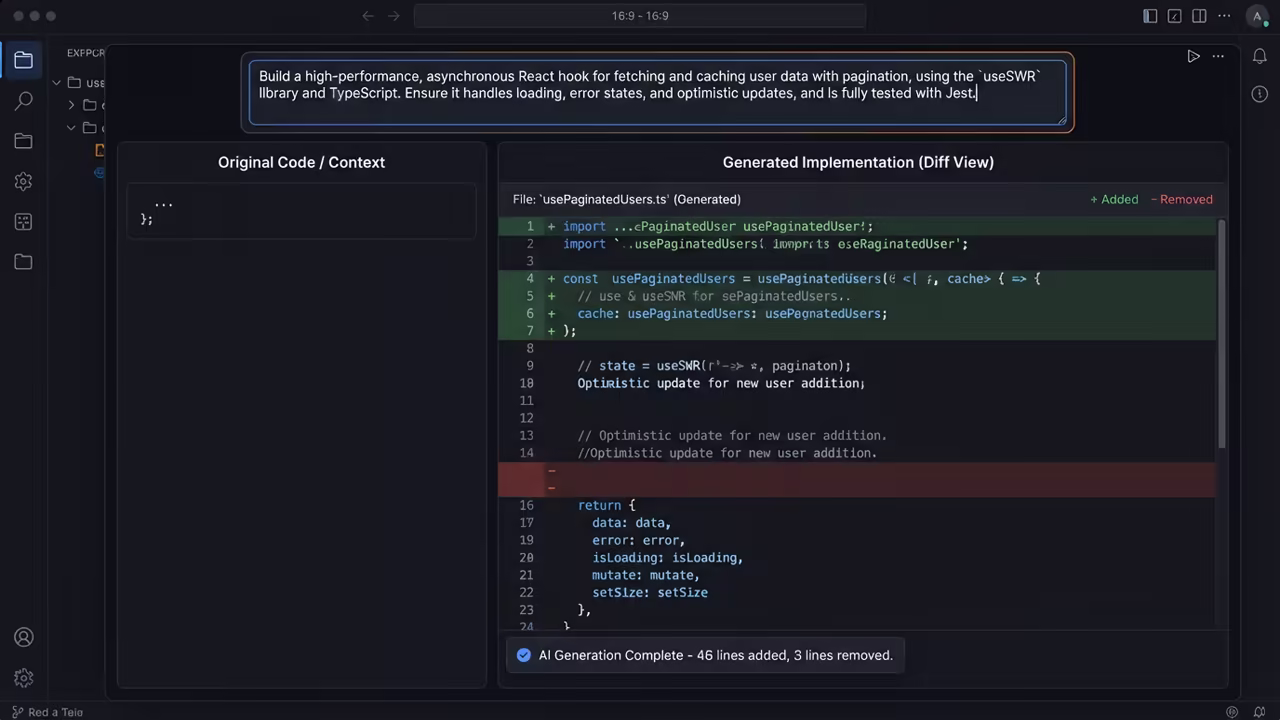1280x720 pixels.
Task: Click line 19 'error: error,'
Action: click(638, 540)
